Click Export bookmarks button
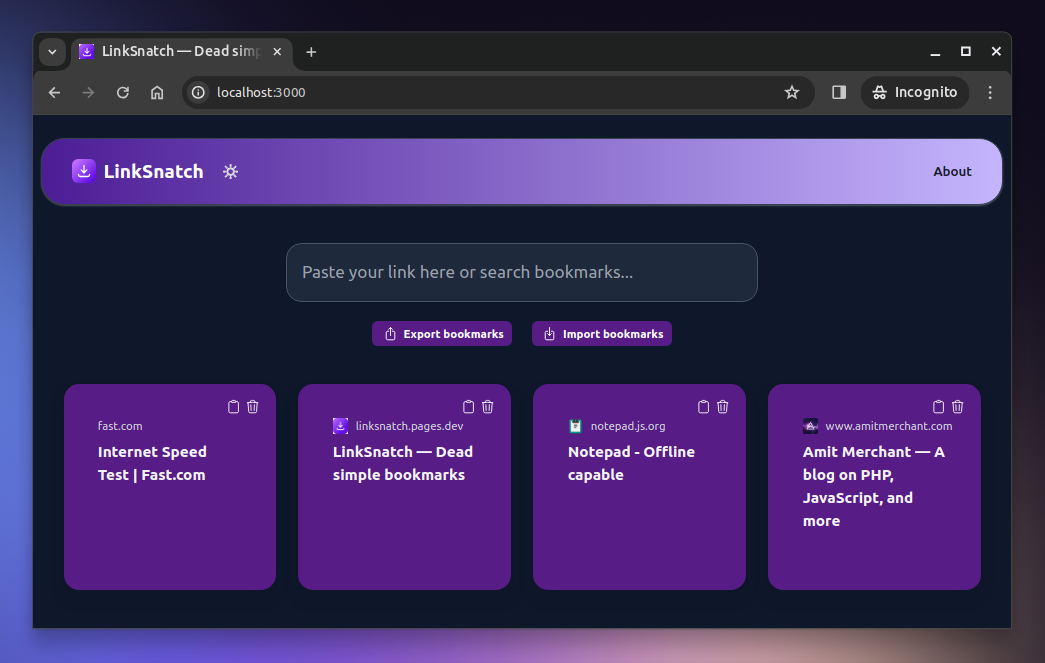1045x663 pixels. click(442, 334)
